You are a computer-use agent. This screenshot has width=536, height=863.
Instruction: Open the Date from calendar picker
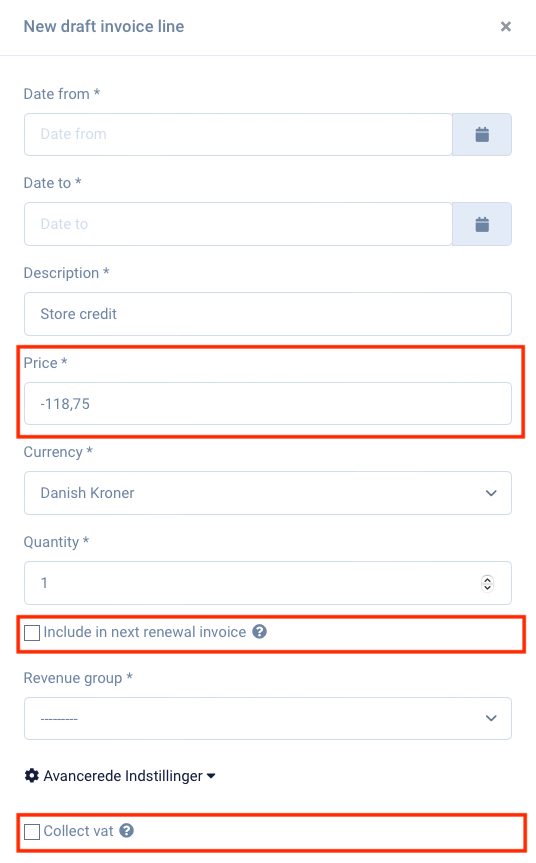(x=482, y=134)
